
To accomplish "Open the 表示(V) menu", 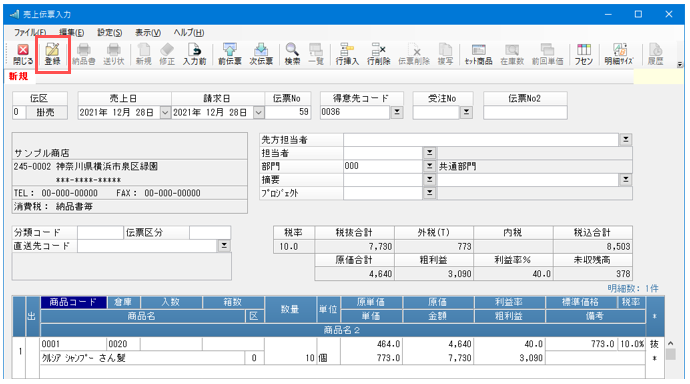I will coord(148,33).
